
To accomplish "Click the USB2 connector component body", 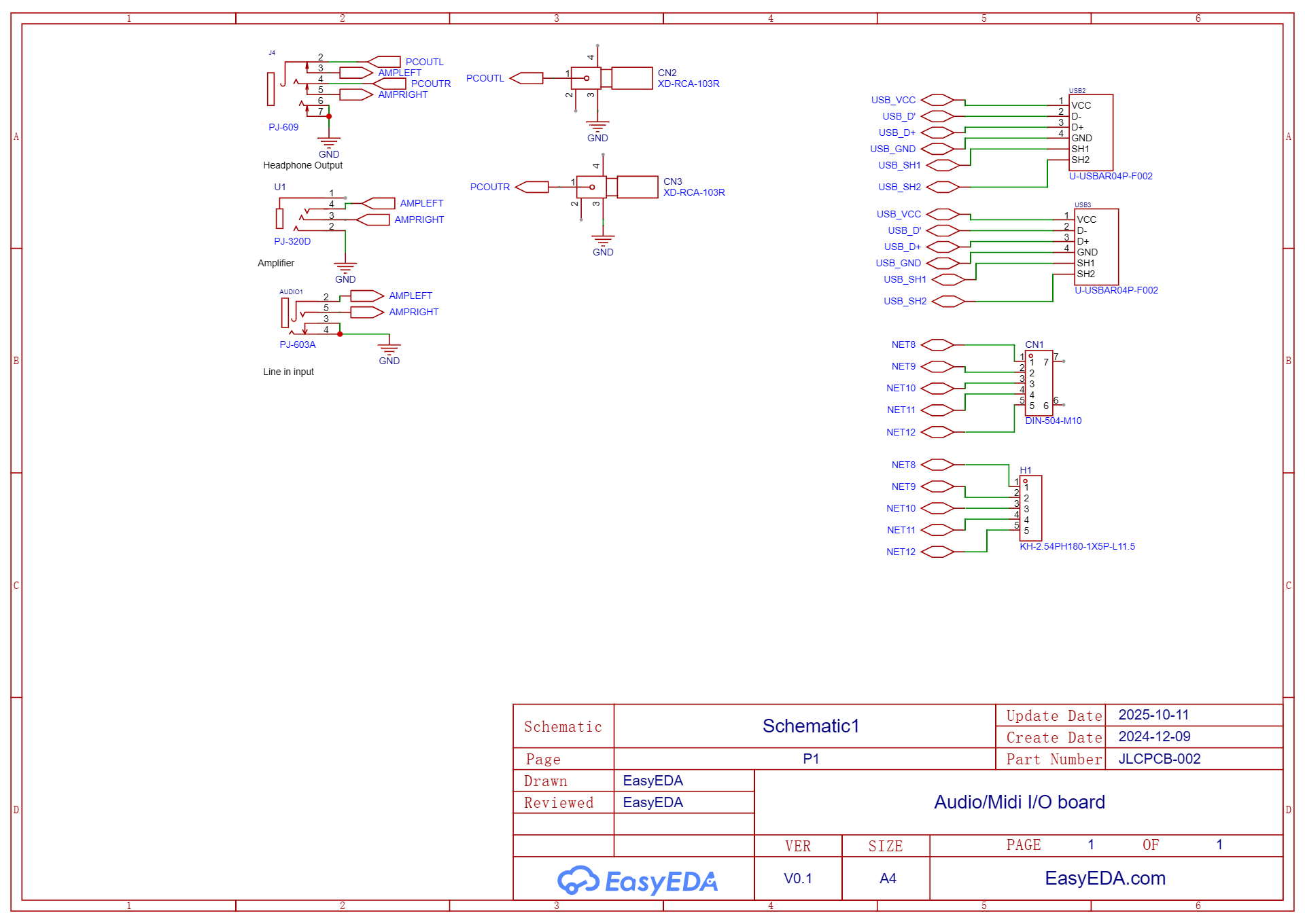I will 1090,132.
